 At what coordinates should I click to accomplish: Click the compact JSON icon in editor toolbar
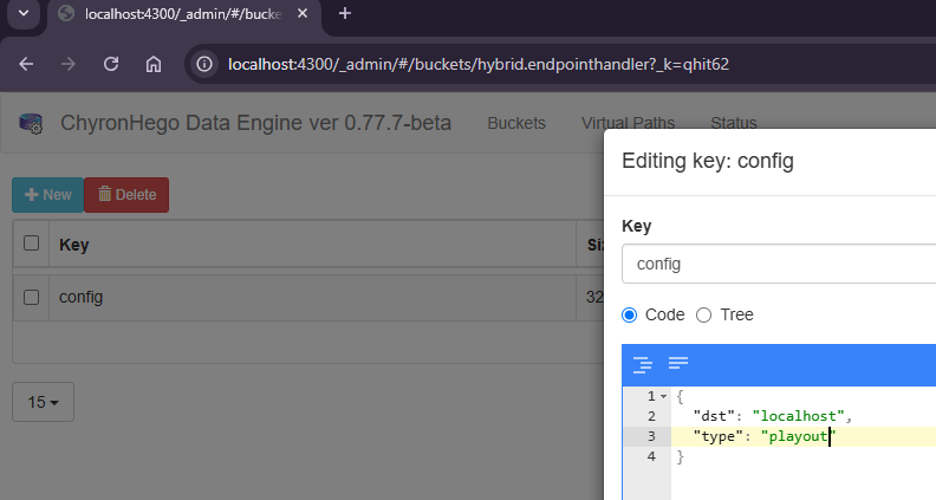(x=678, y=363)
